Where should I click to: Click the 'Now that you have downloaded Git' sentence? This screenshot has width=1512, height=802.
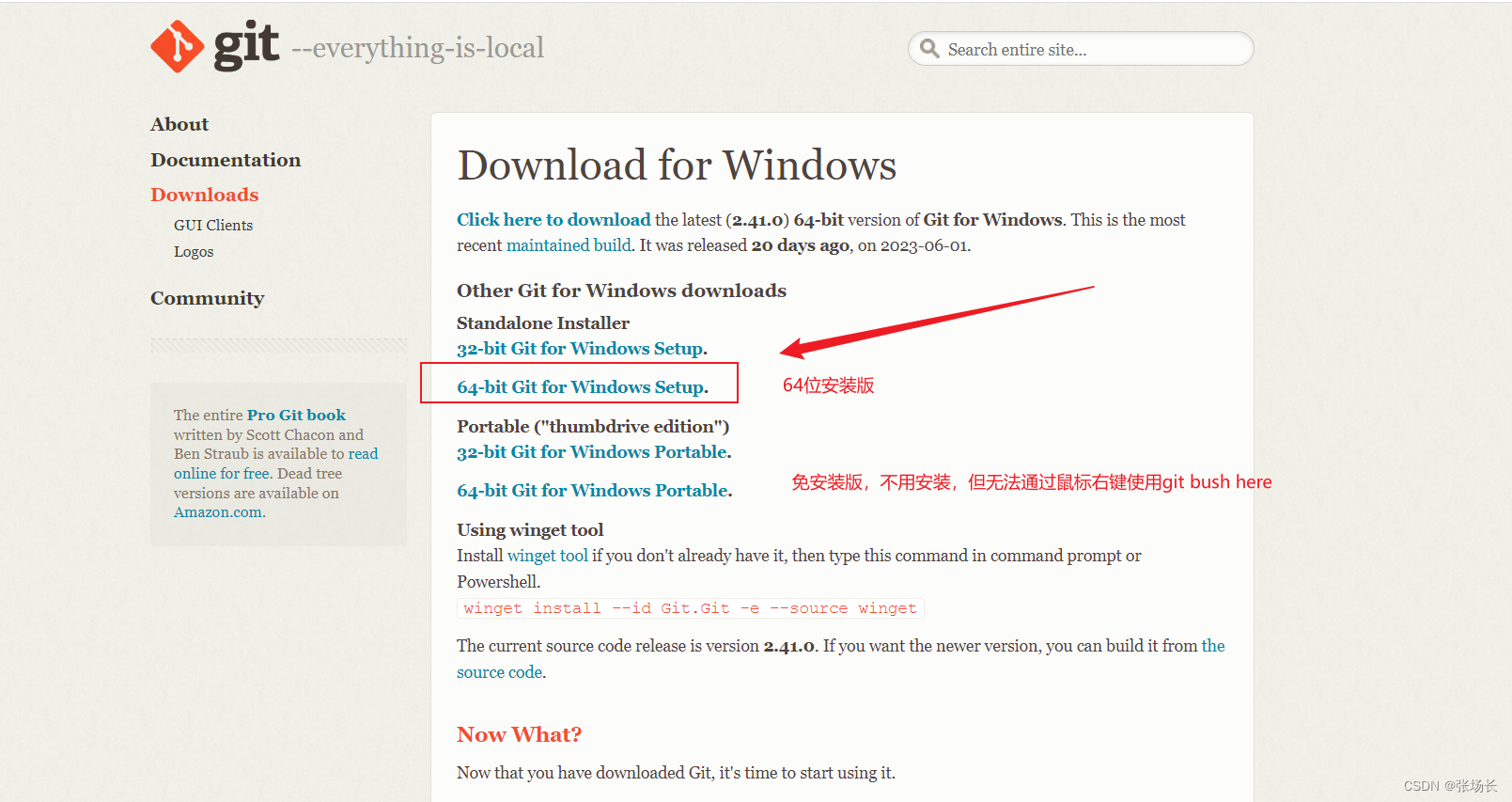coord(676,773)
